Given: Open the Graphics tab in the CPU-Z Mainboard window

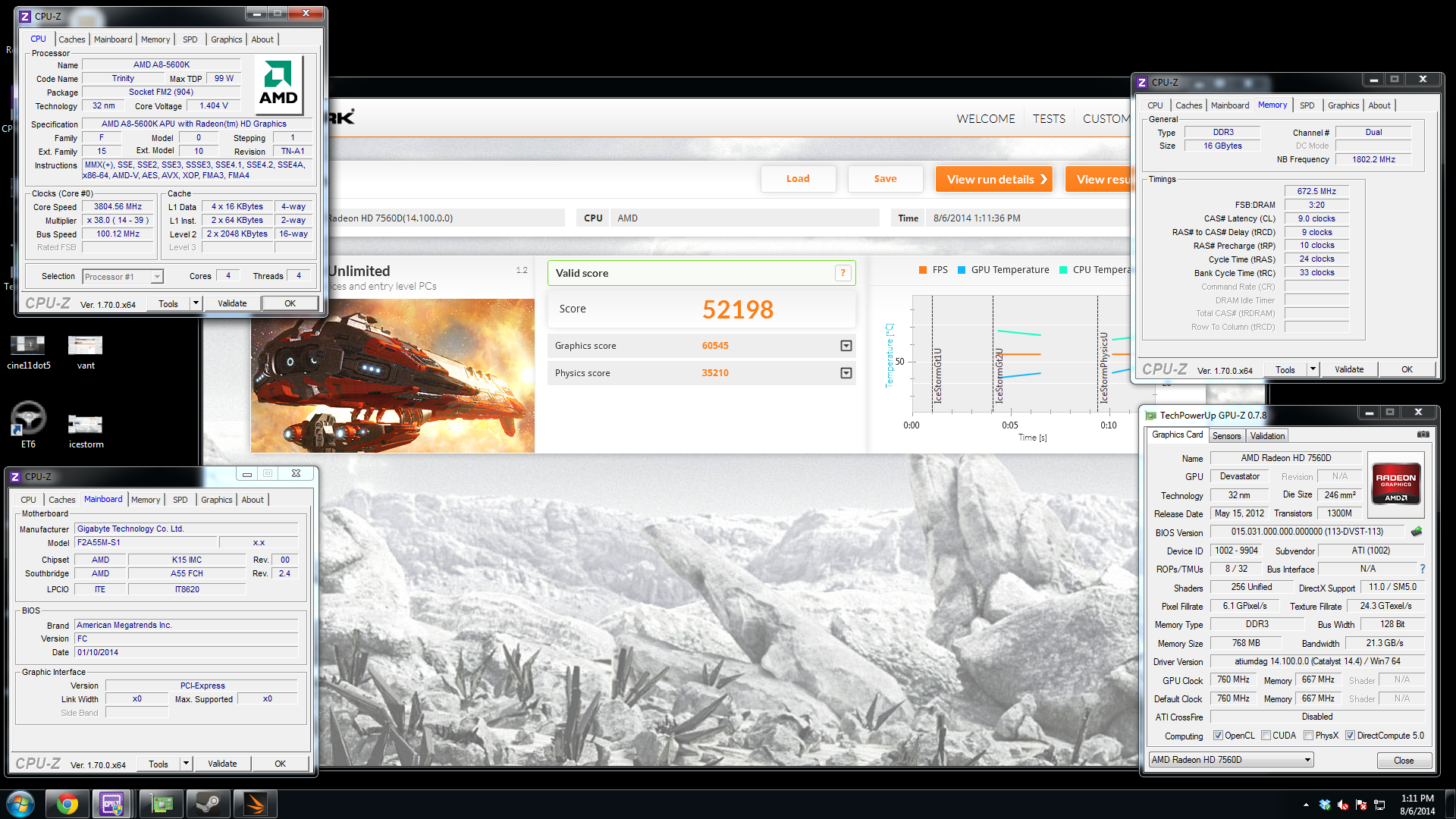Looking at the screenshot, I should pos(216,500).
